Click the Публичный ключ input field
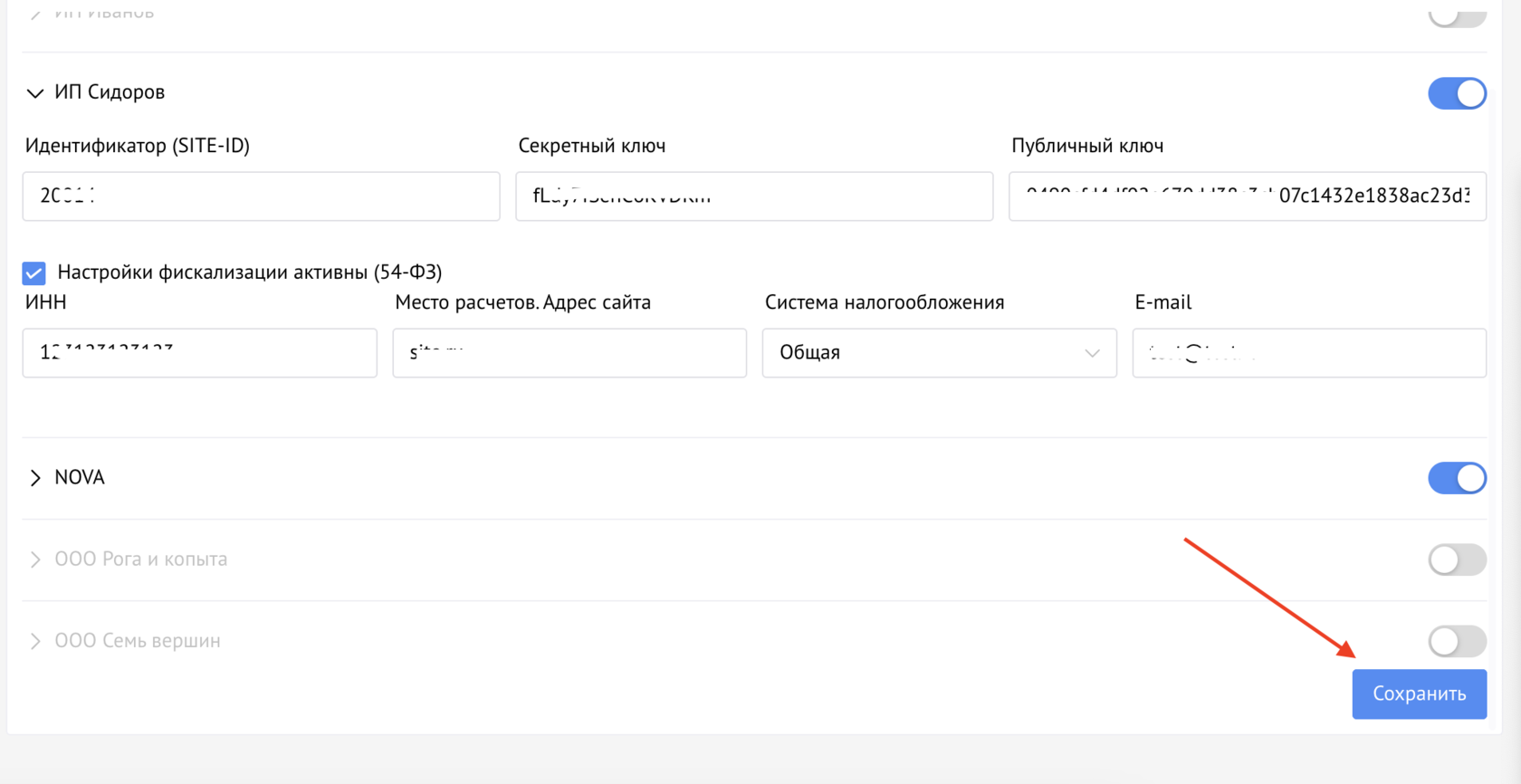This screenshot has width=1521, height=784. tap(1247, 196)
